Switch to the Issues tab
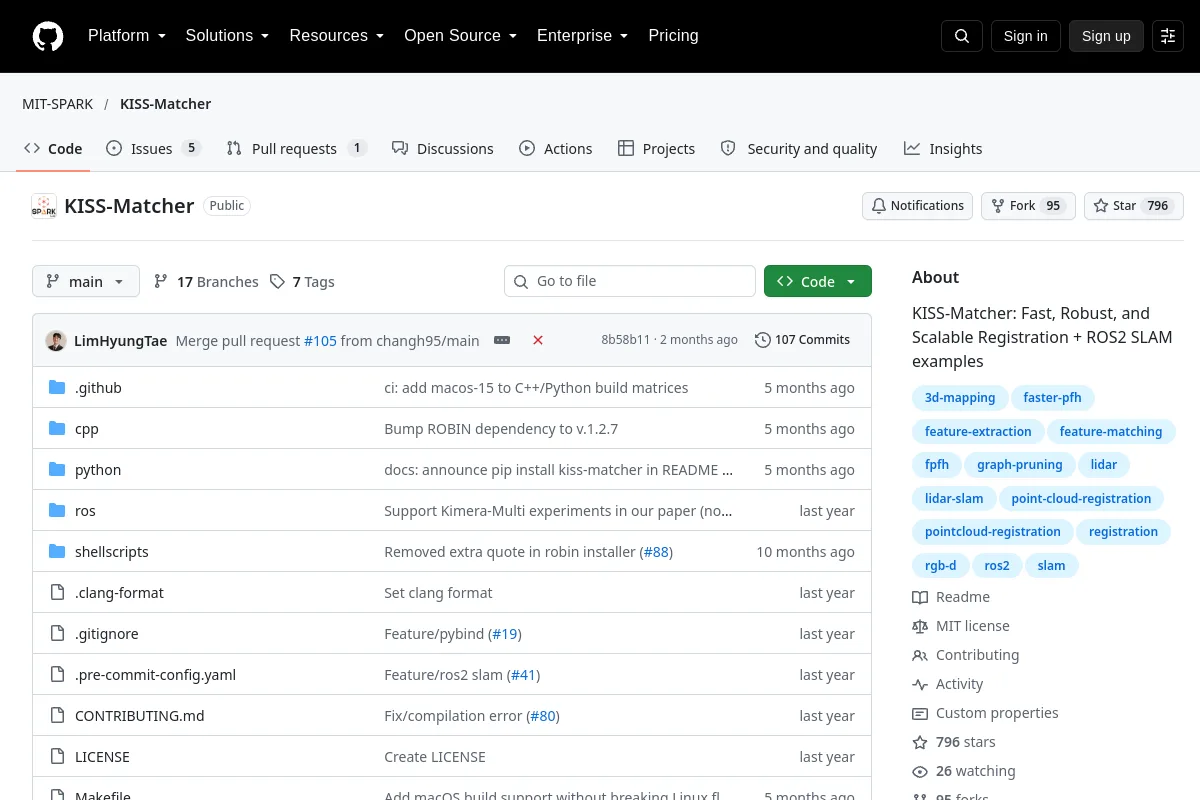Screen dimensions: 1200x800 tap(154, 148)
